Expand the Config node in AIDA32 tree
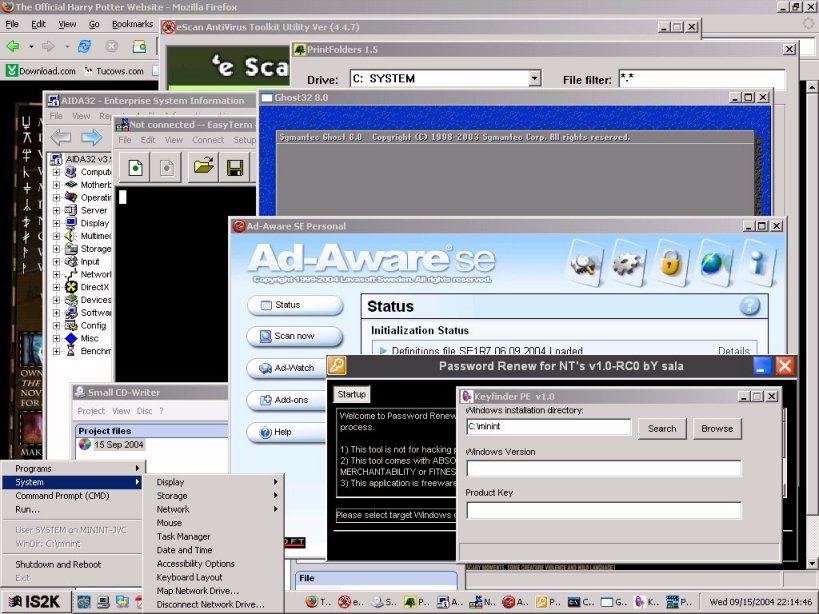819x614 pixels. tap(56, 325)
